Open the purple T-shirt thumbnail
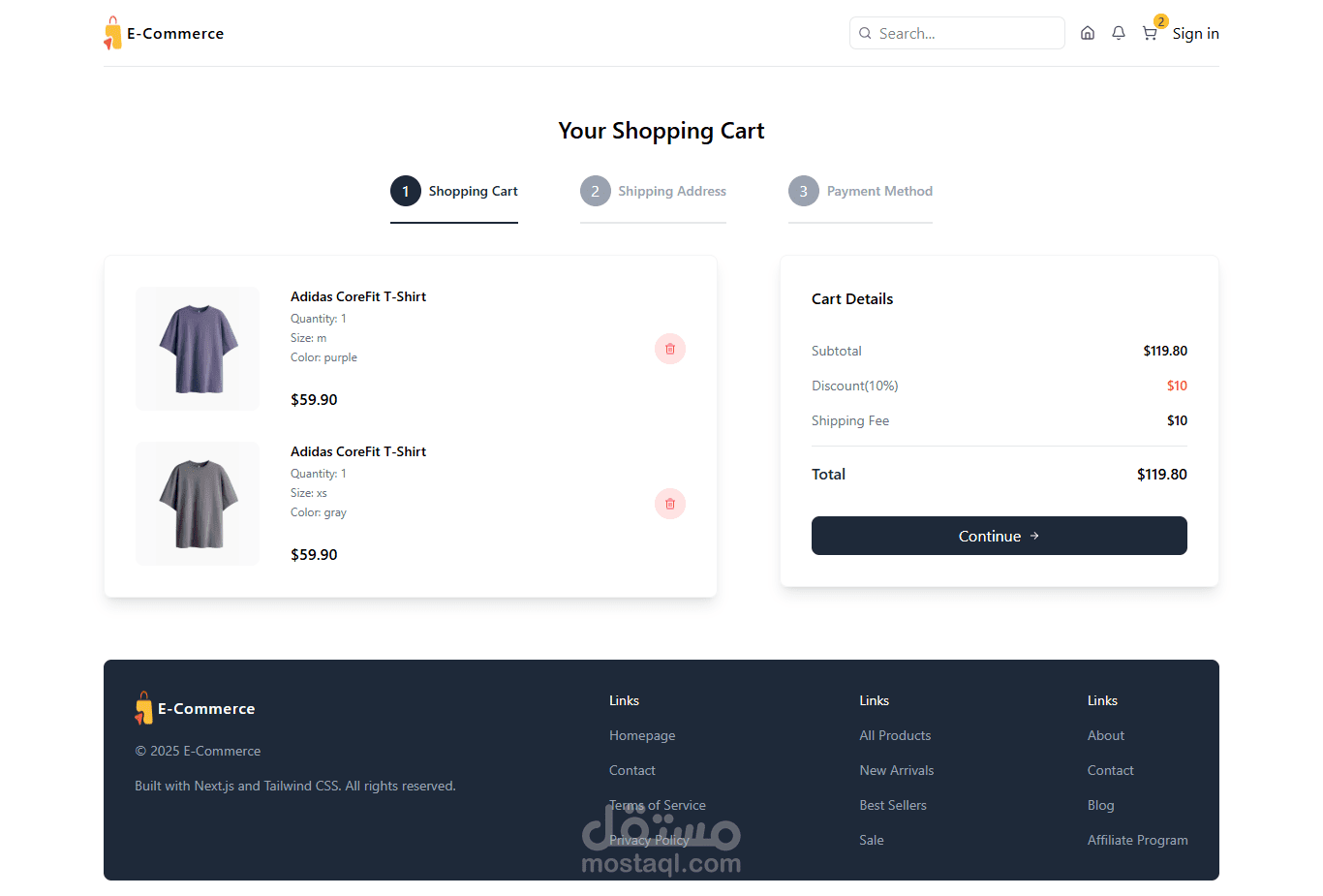The image size is (1323, 896). coord(198,349)
